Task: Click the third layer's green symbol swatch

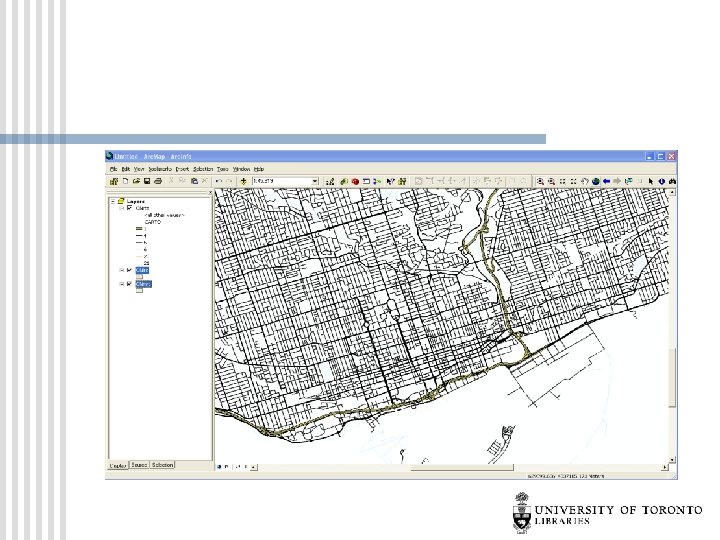Action: point(139,290)
